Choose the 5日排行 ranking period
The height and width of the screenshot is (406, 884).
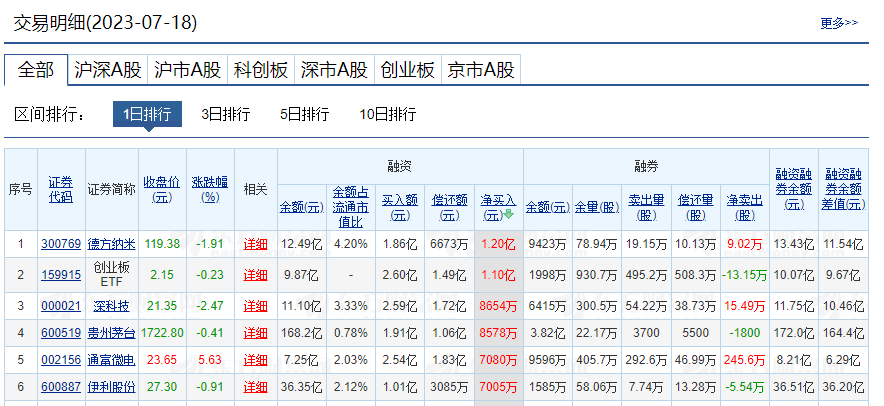click(x=304, y=114)
